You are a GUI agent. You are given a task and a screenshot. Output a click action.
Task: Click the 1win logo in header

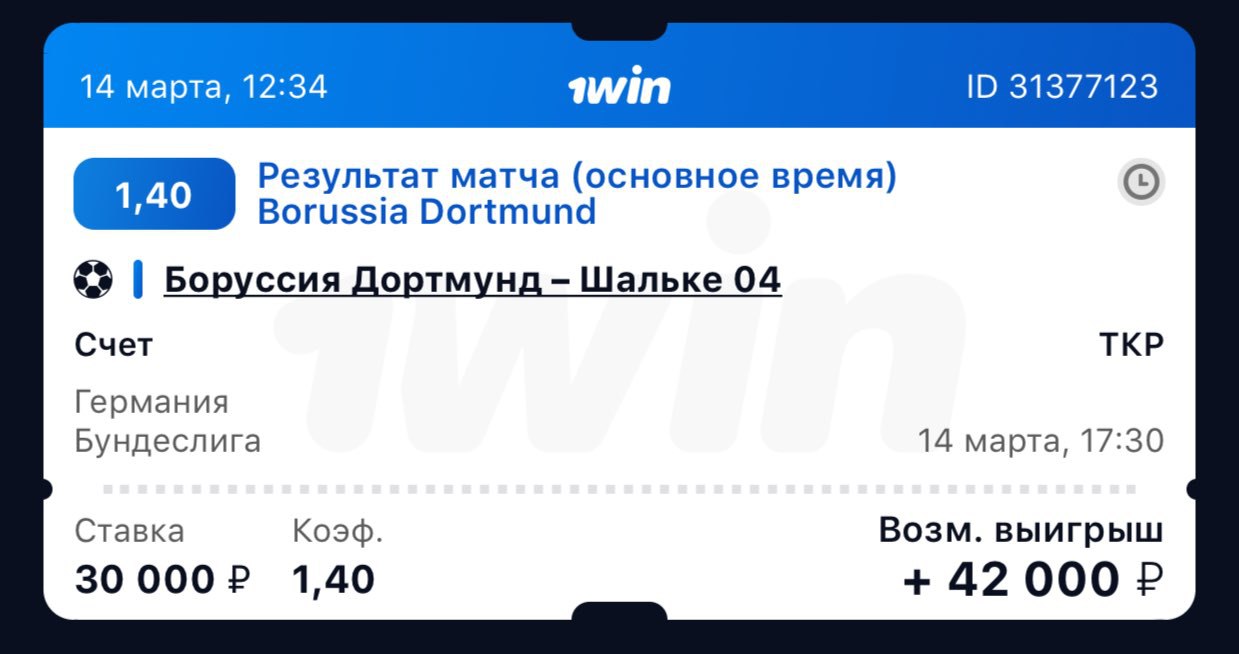(619, 88)
